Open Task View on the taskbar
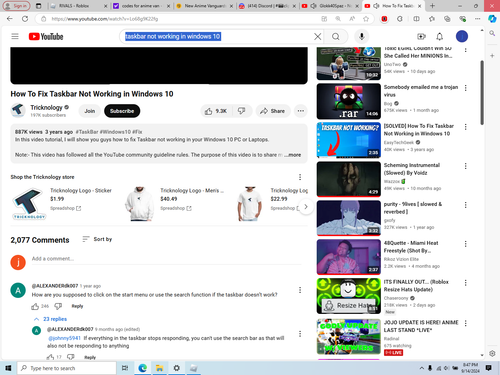This screenshot has width=500, height=375. (125, 368)
